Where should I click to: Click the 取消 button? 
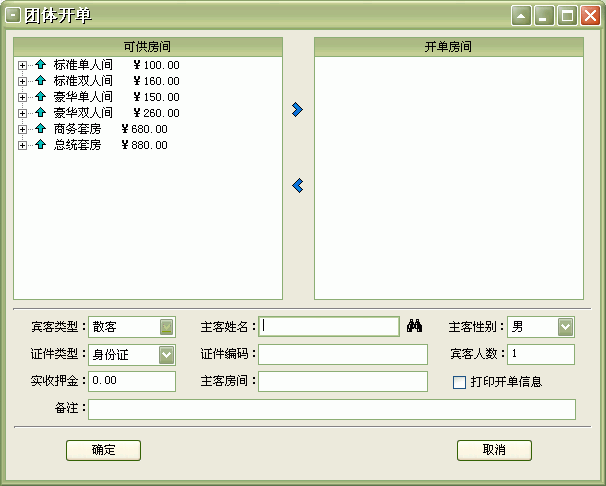(494, 450)
